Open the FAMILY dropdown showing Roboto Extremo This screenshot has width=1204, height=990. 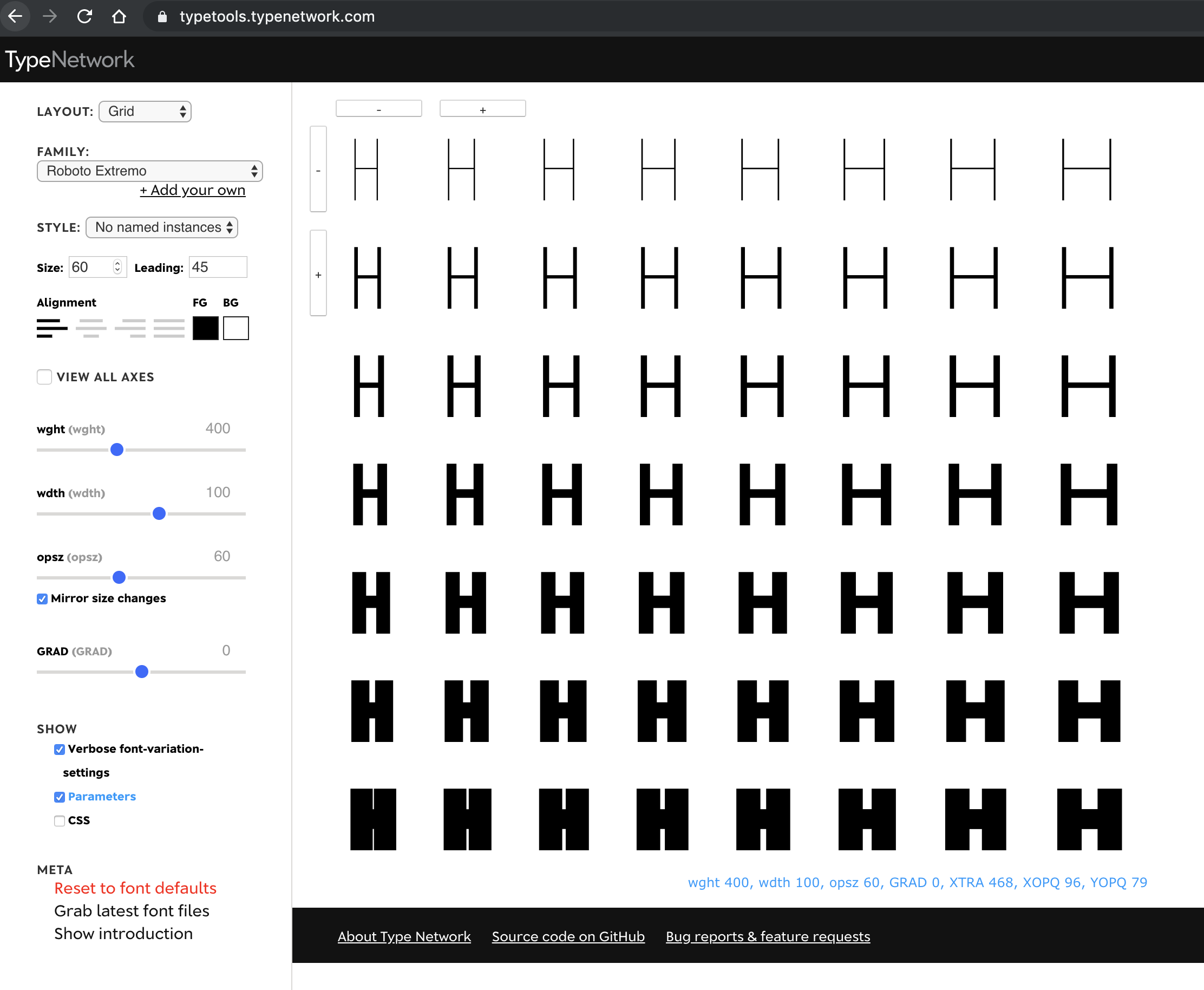(x=149, y=171)
